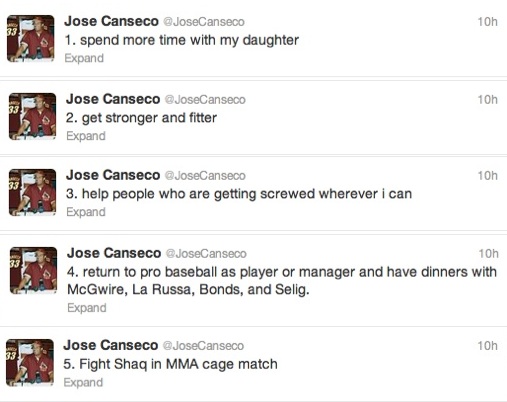The width and height of the screenshot is (507, 402).
Task: Expand the 'spend more time with my daughter' tweet
Action: pos(84,58)
